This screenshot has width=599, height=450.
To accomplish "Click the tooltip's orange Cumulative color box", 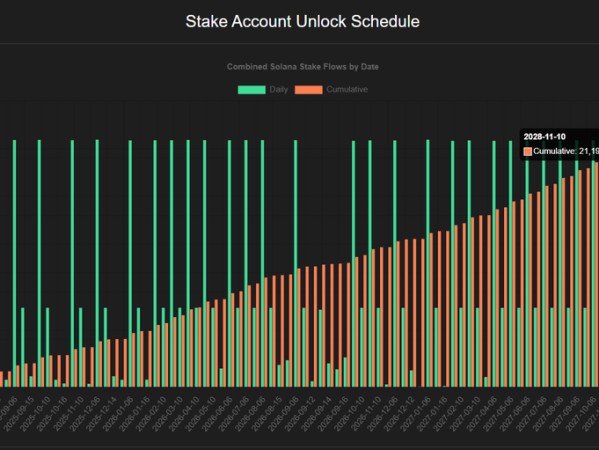I will [x=528, y=151].
